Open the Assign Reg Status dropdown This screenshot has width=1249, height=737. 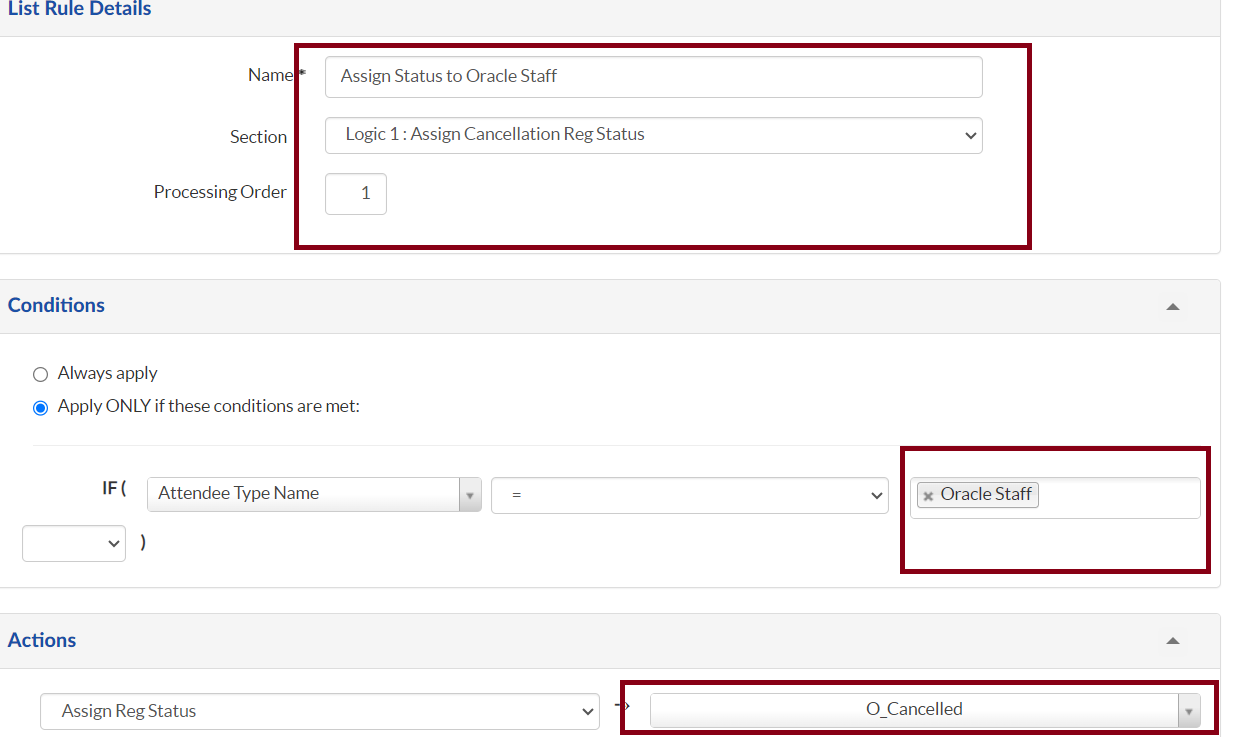click(319, 712)
